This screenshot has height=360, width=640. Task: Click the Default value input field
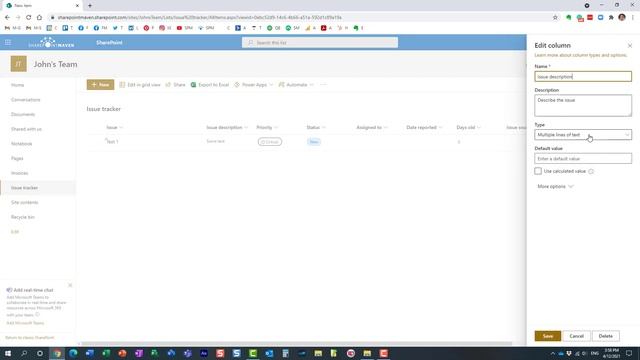583,158
